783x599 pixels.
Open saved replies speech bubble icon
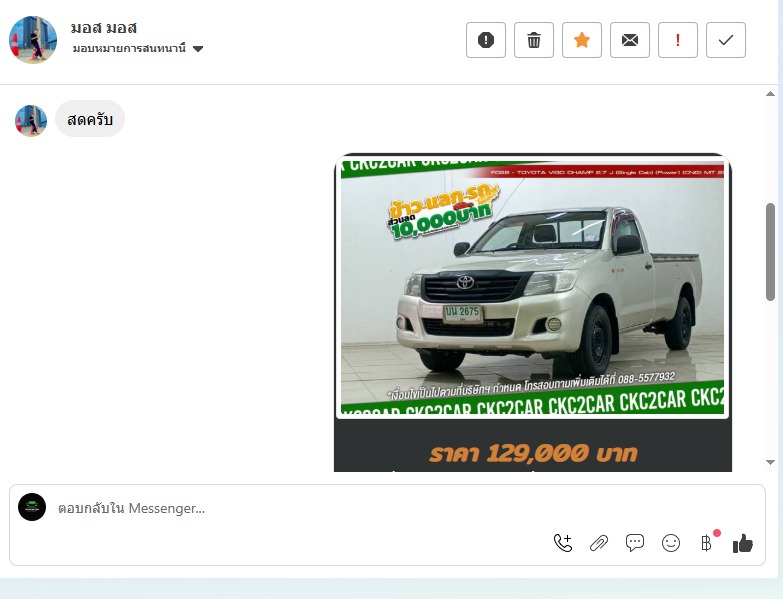(x=635, y=543)
